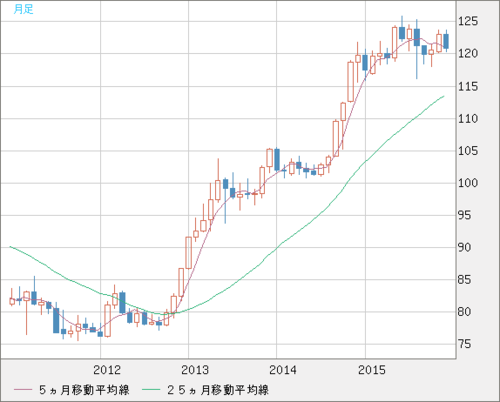The height and width of the screenshot is (402, 500).
Task: Click the 95 price axis label
Action: point(464,215)
